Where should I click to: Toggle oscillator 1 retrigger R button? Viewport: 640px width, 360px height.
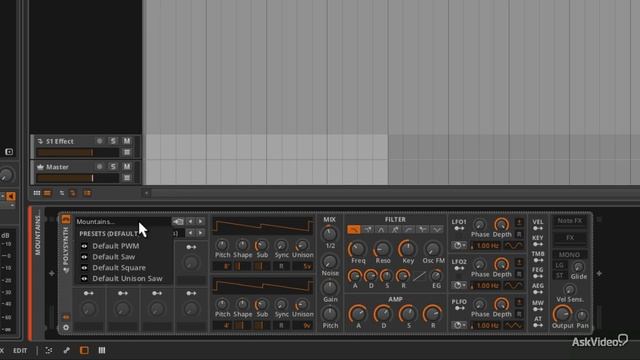[x=281, y=266]
